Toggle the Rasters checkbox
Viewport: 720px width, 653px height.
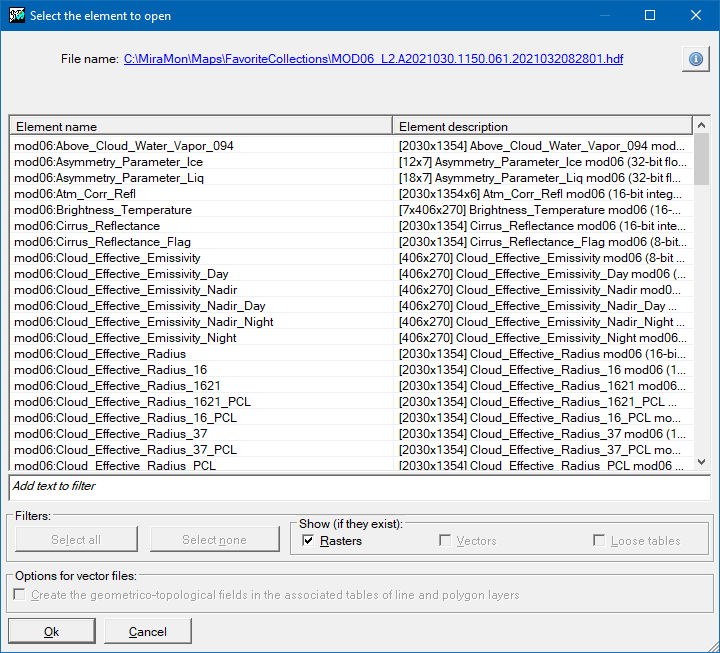pyautogui.click(x=308, y=541)
